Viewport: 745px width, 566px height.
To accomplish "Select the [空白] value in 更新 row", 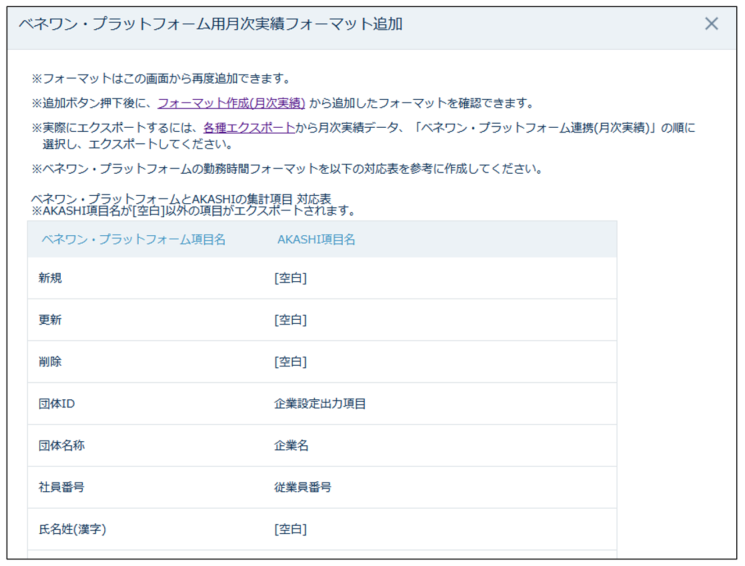I will (290, 320).
